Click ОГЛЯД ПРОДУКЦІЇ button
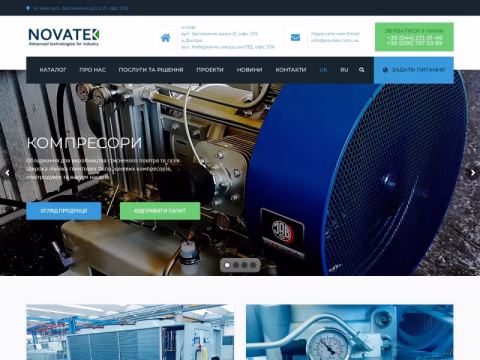 pyautogui.click(x=64, y=211)
